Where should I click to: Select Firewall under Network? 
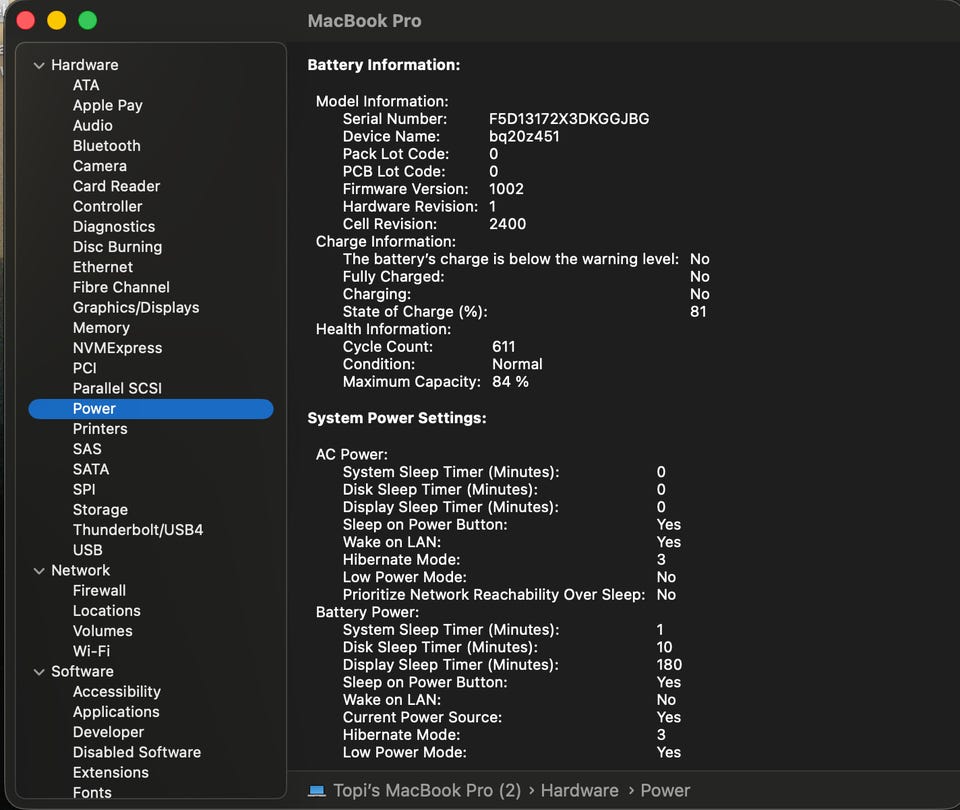[x=99, y=590]
